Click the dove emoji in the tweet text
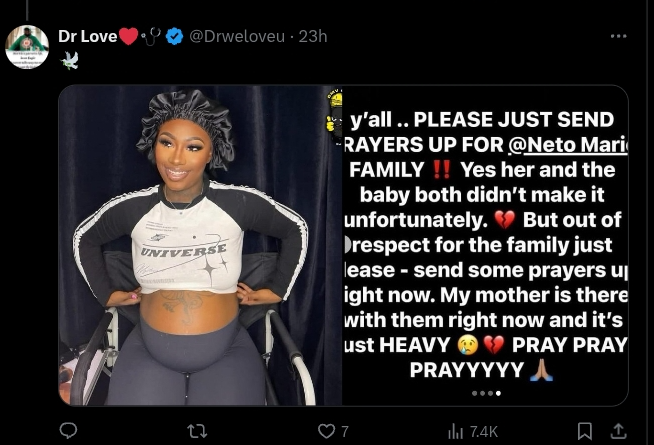654x445 pixels. coord(69,60)
